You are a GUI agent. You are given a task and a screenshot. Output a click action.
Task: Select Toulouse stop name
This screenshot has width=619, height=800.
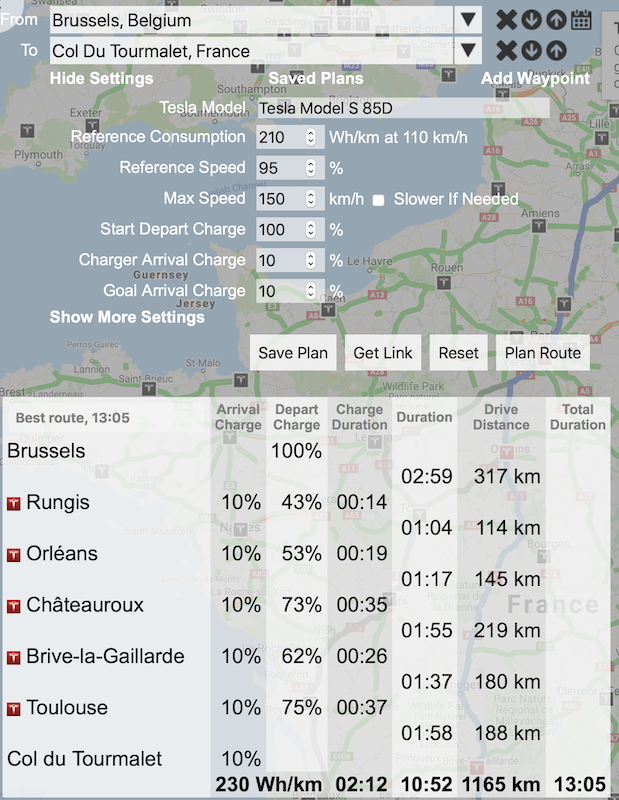[67, 708]
